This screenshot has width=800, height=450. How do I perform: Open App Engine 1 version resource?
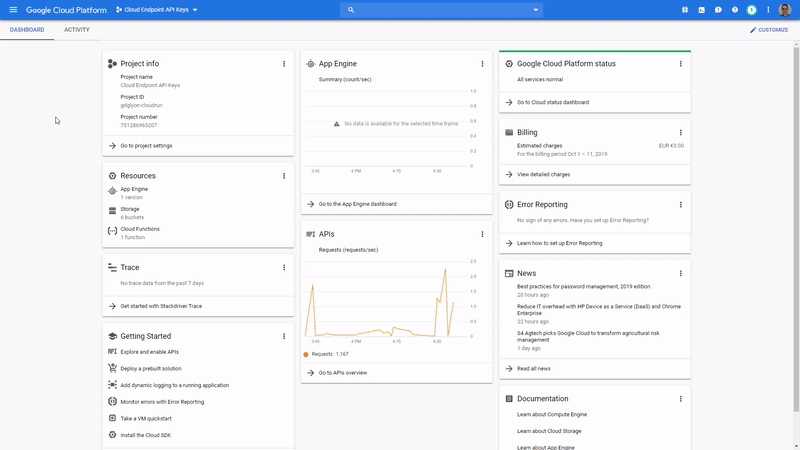coord(134,193)
